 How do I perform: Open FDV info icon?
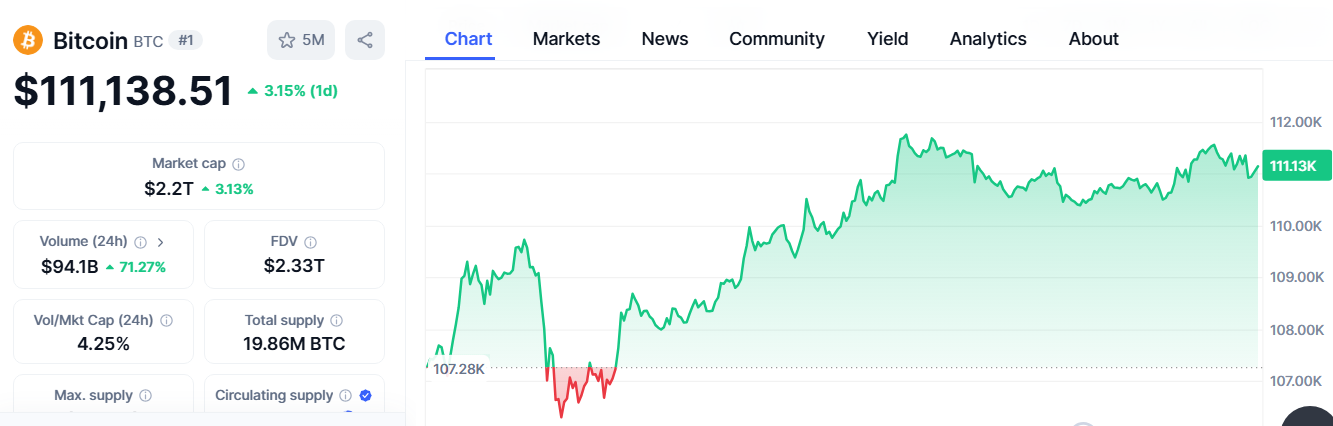(x=311, y=242)
